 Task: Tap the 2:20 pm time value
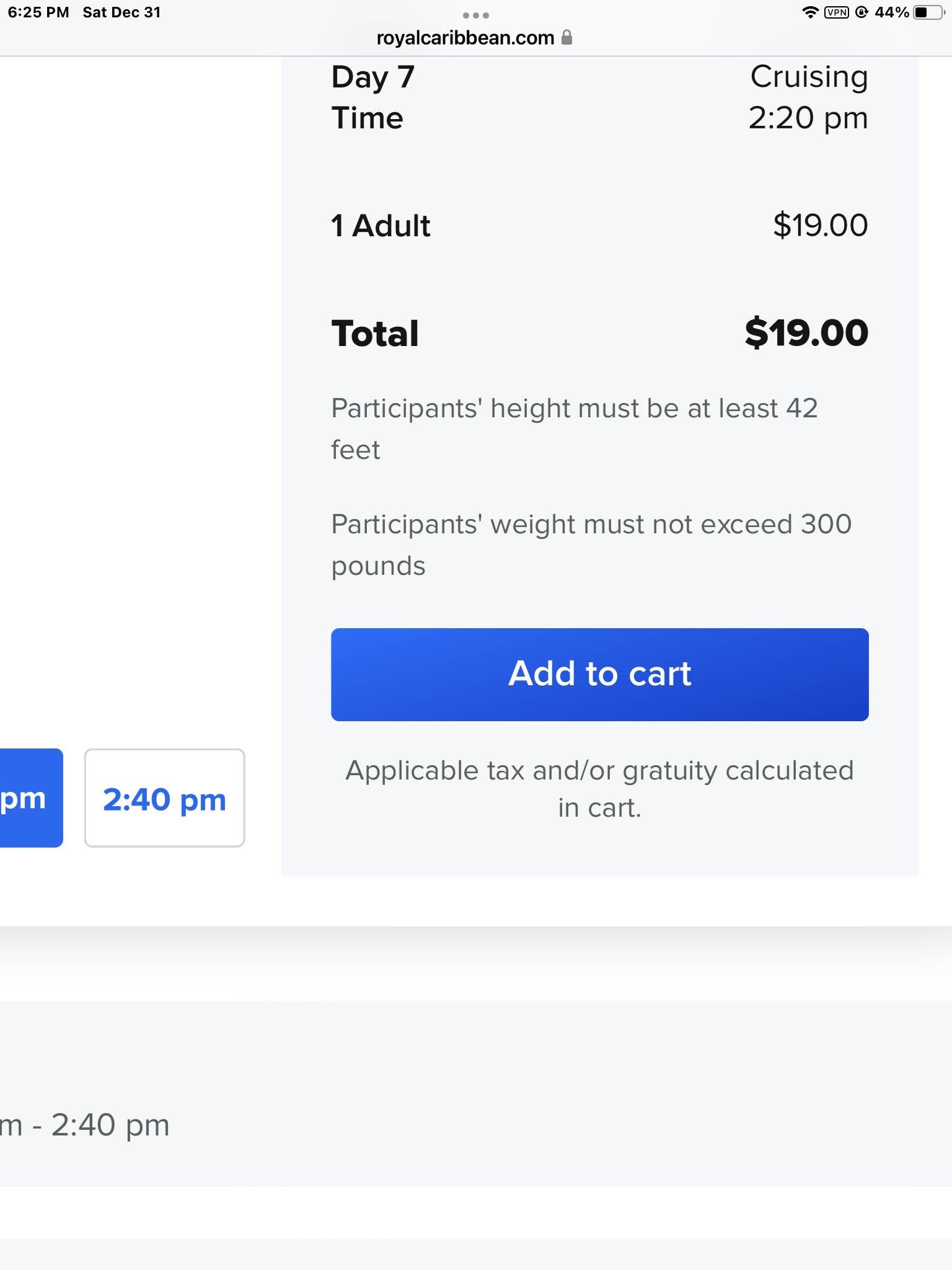pos(808,118)
